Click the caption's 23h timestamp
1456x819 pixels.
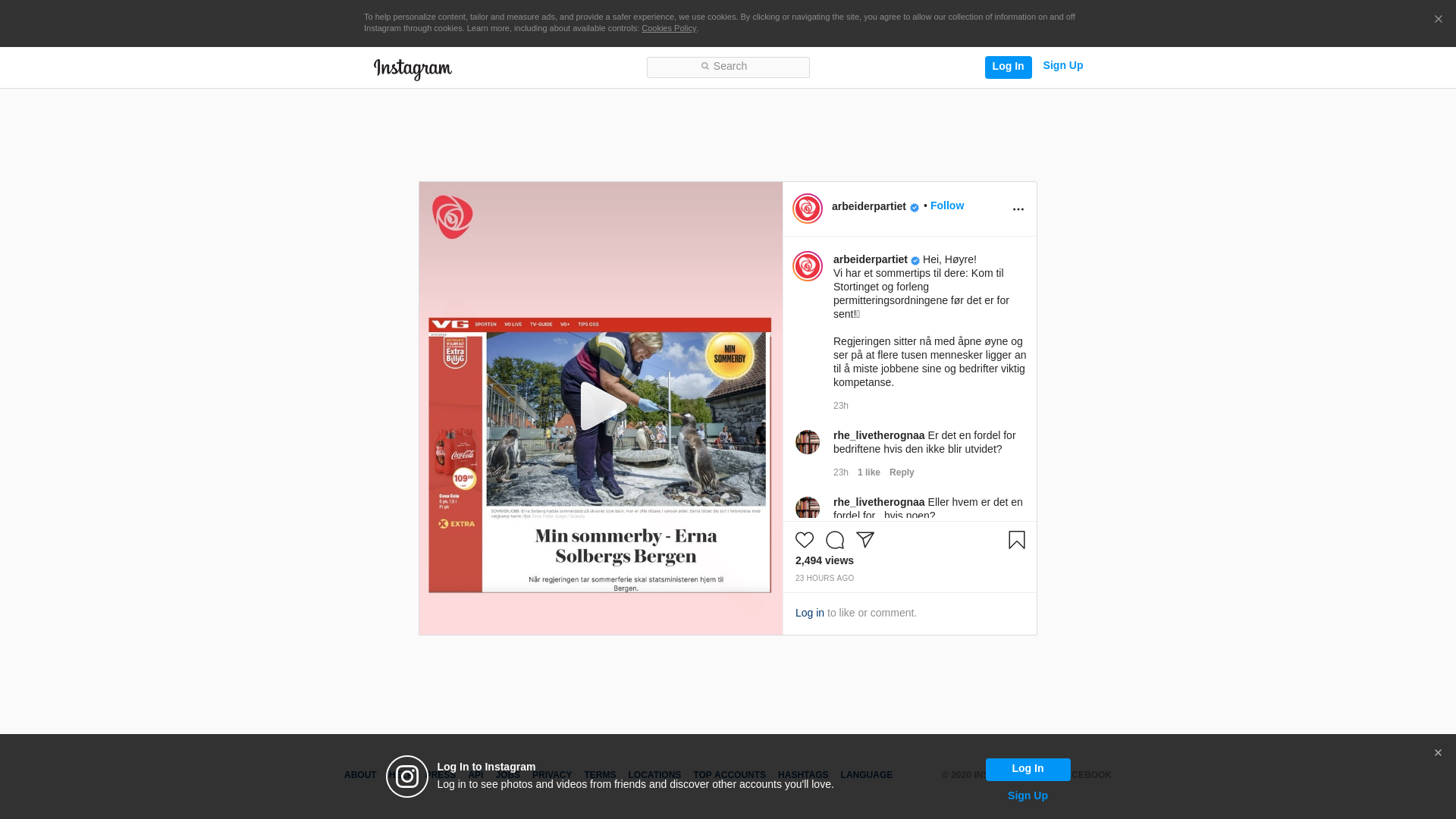pos(841,406)
